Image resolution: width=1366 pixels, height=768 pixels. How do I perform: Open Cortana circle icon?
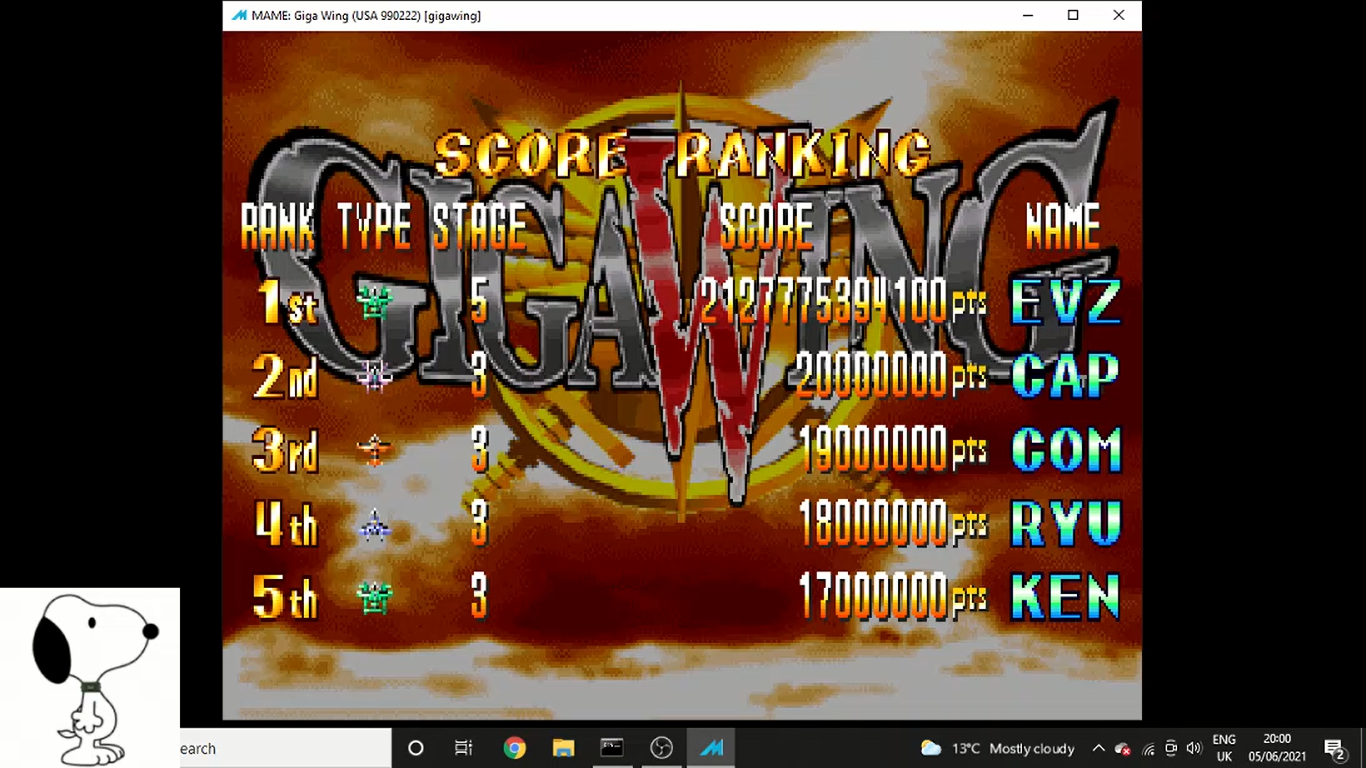416,748
